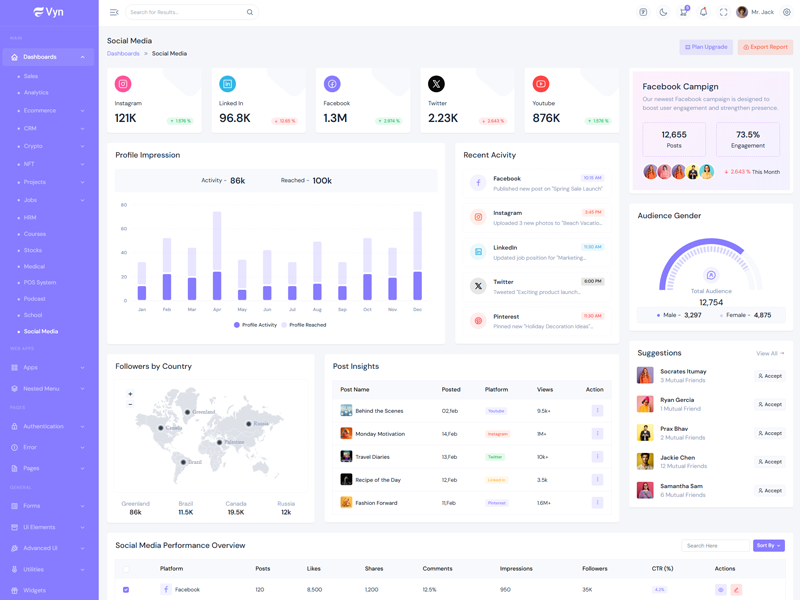This screenshot has width=800, height=600.
Task: Select Podcast in the sidebar menu
Action: click(x=35, y=299)
